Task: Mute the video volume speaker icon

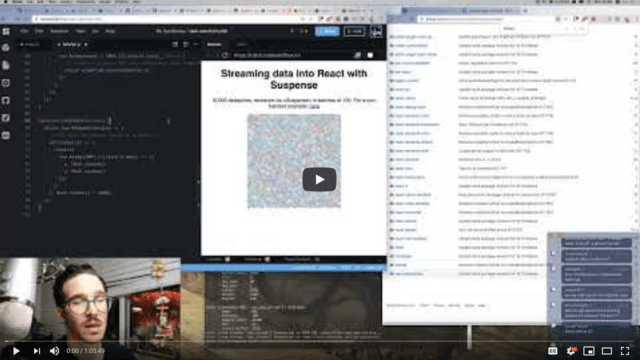Action: (x=54, y=351)
